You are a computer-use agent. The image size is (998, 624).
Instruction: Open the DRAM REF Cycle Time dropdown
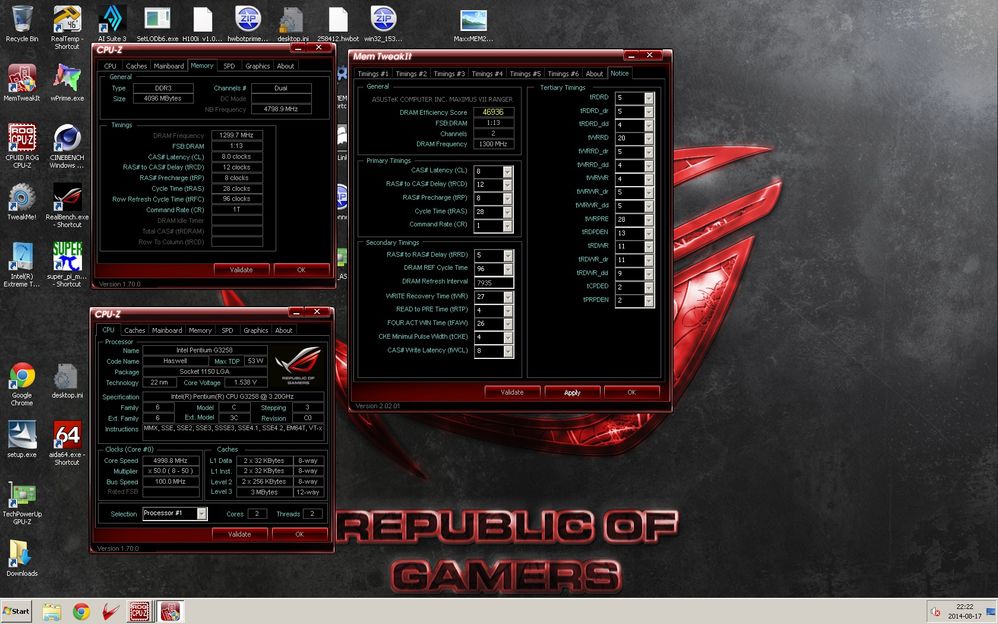click(x=508, y=269)
